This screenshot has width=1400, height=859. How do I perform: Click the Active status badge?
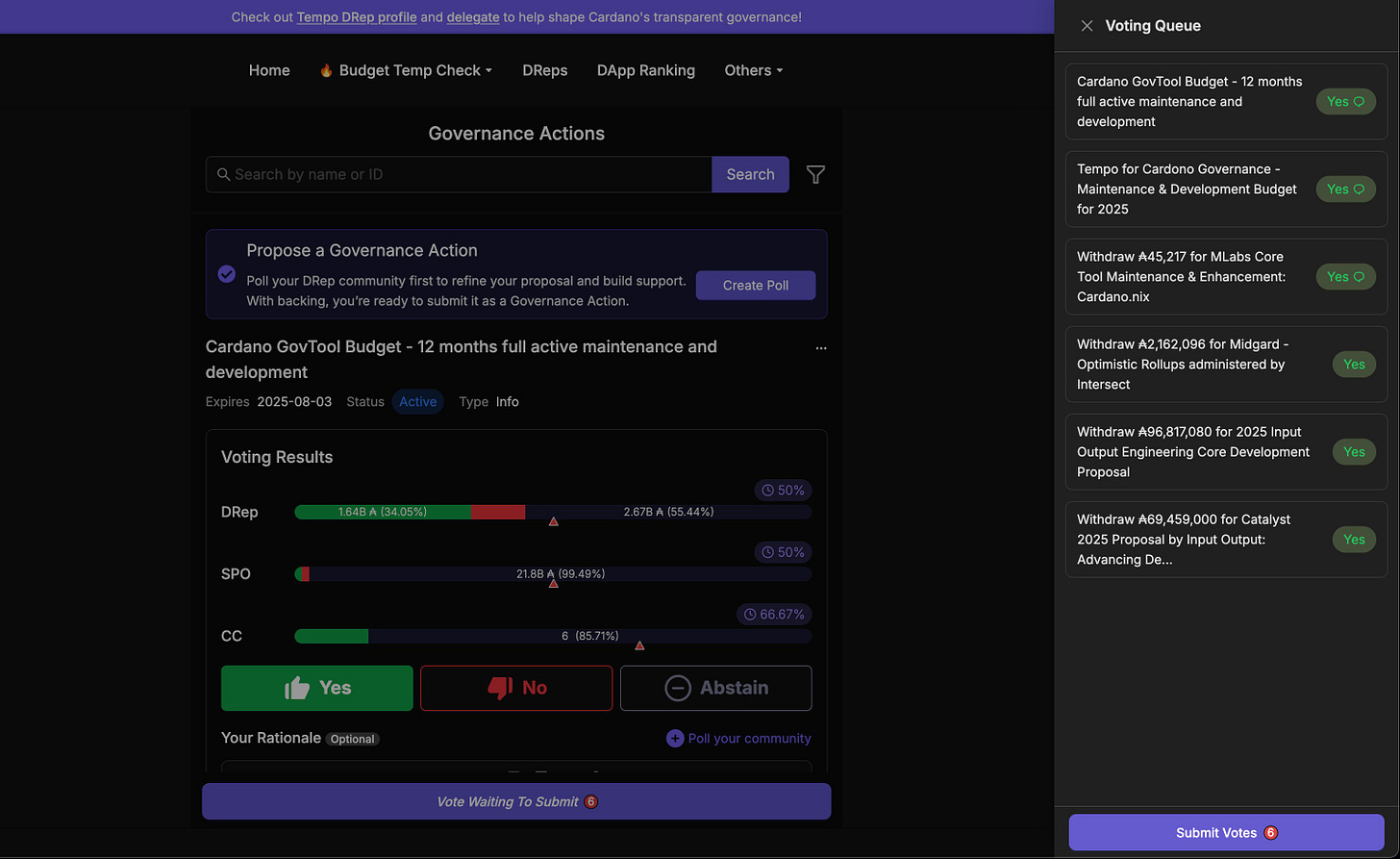coord(417,402)
